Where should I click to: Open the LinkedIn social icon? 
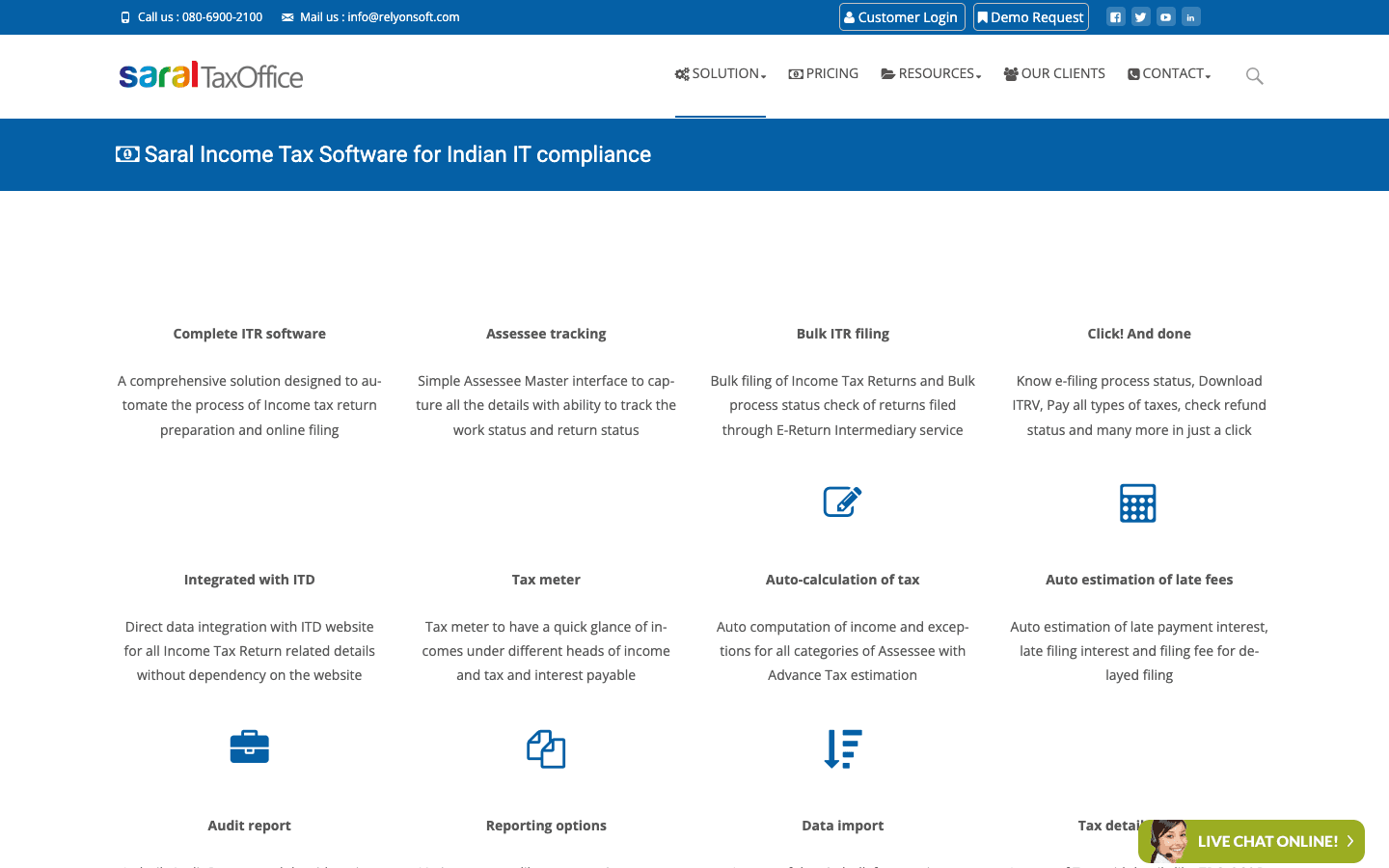pos(1190,16)
